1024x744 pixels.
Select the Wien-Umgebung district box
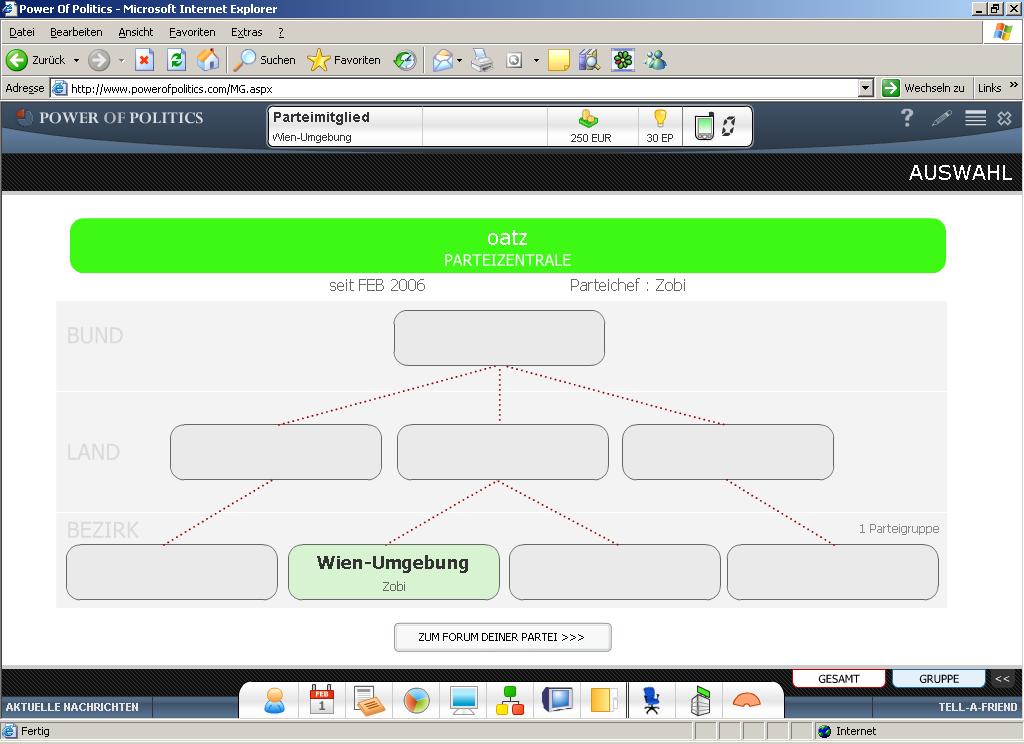click(393, 572)
